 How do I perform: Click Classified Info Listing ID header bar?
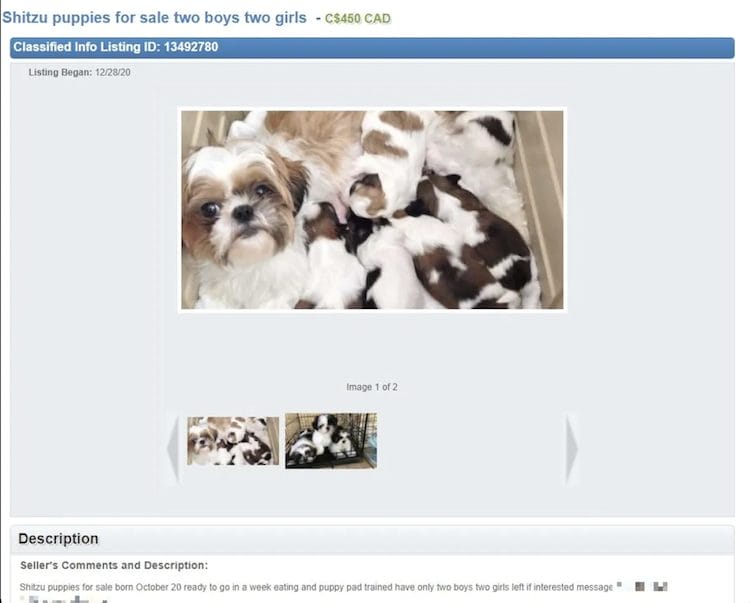point(372,47)
